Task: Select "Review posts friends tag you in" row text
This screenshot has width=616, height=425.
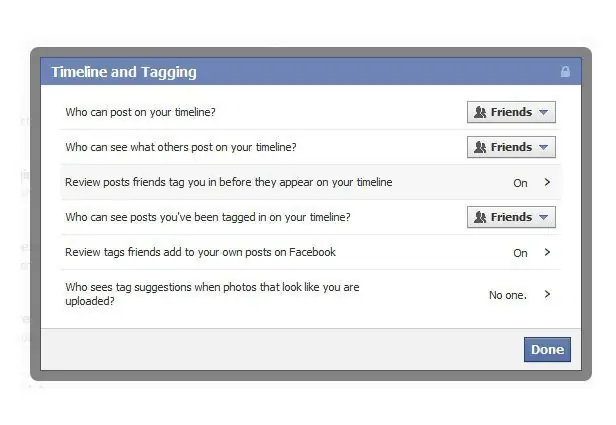Action: pyautogui.click(x=228, y=183)
